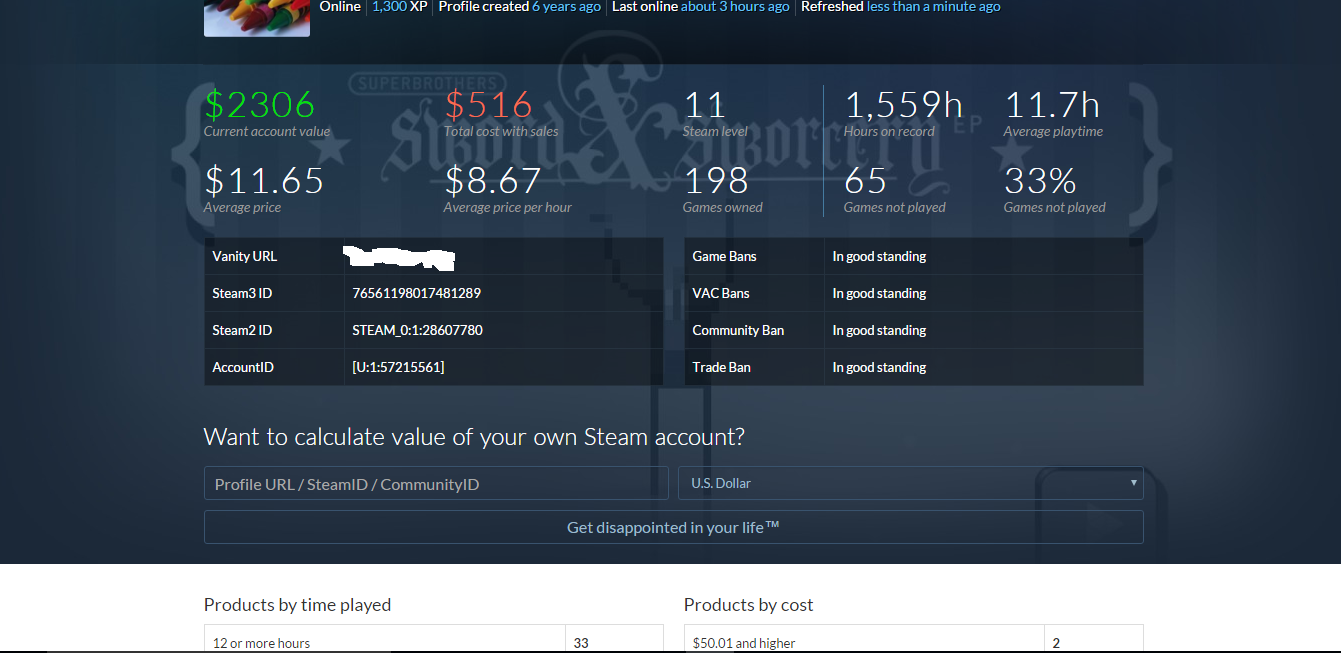Select the Steam3 ID 76561198017481289

(x=417, y=293)
